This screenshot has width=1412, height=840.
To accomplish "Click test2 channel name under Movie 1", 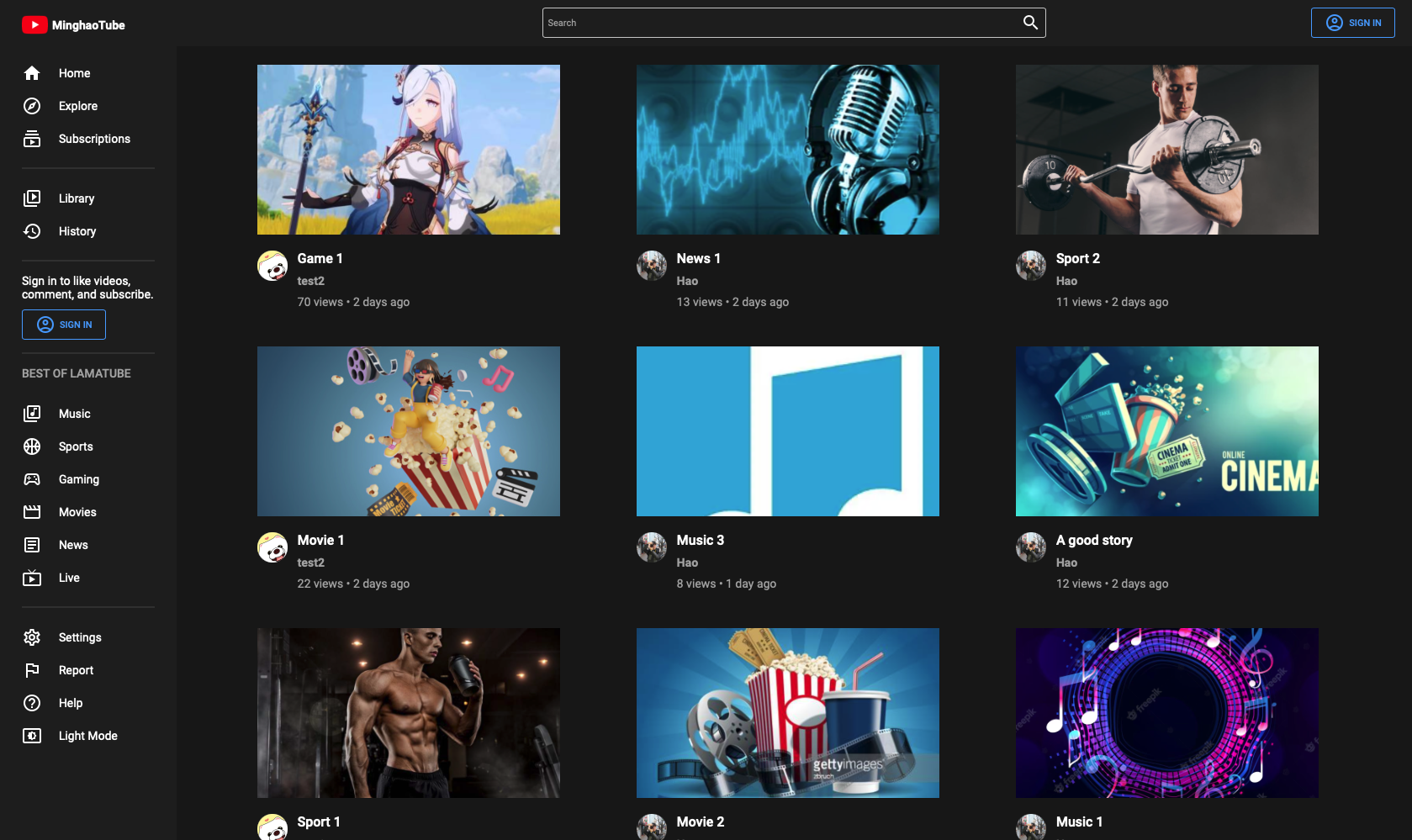I will tap(310, 563).
